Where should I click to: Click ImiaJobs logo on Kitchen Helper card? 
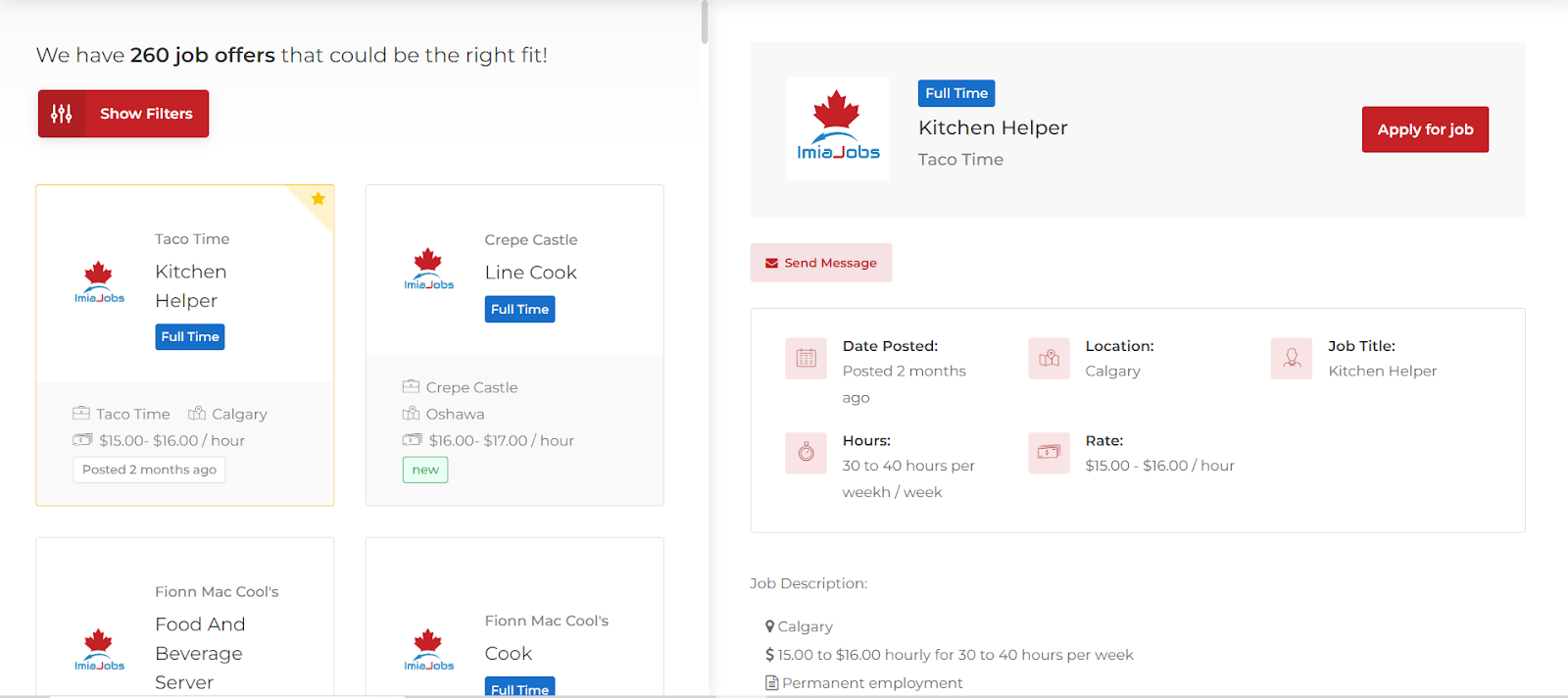pos(99,282)
